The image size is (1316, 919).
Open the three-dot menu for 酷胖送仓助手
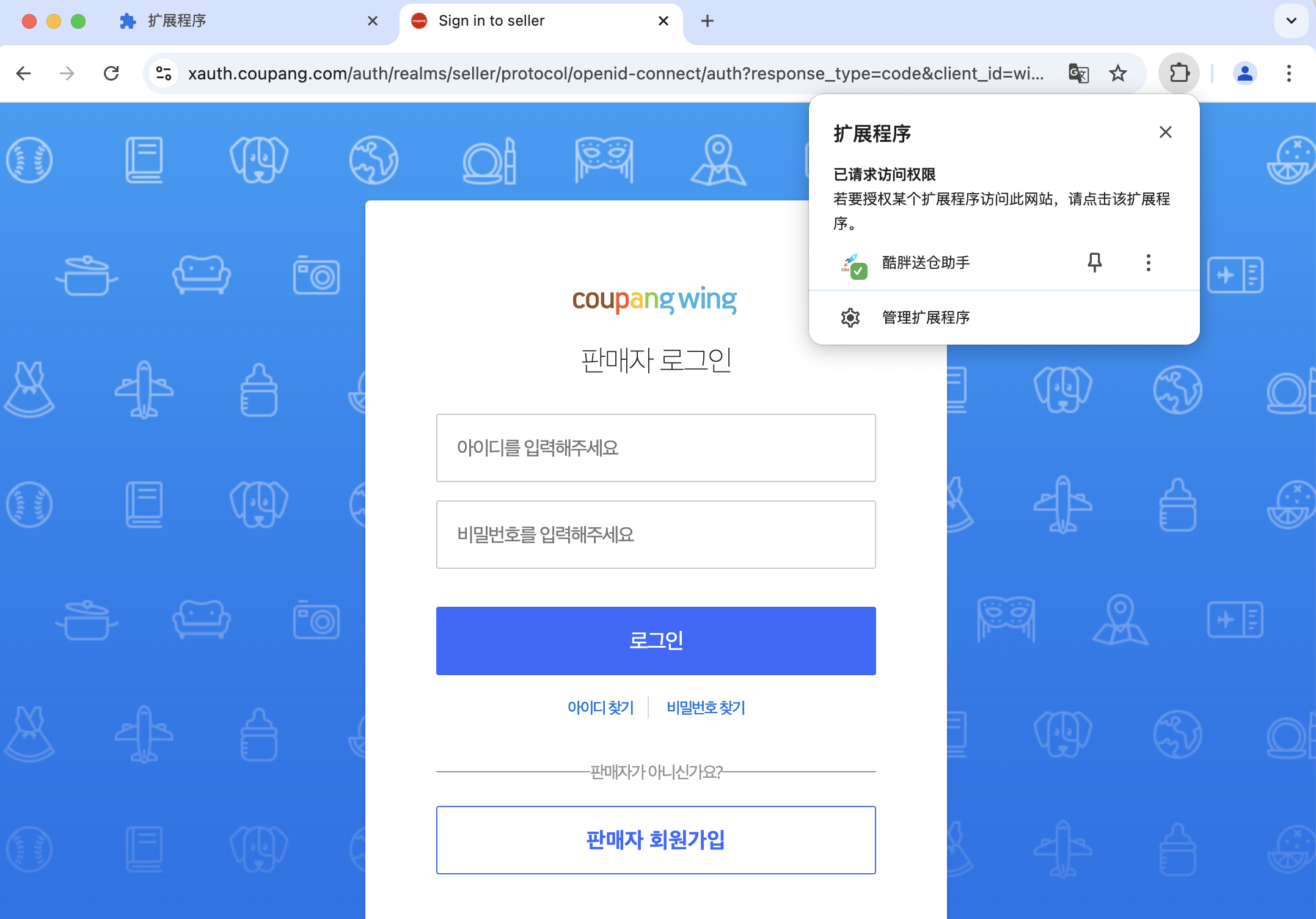(1148, 263)
